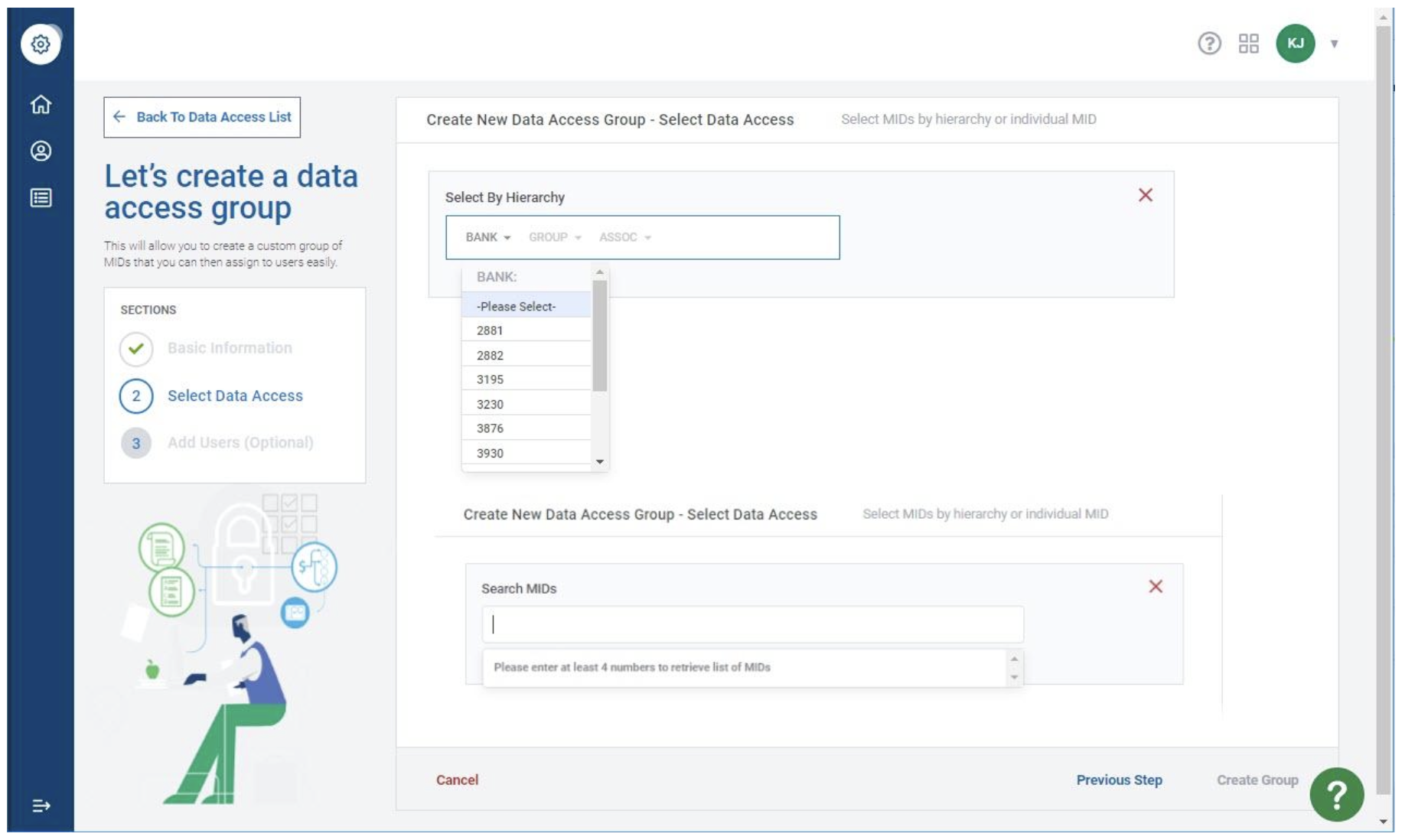Expand the BANK dropdown
The width and height of the screenshot is (1405, 840).
click(487, 237)
